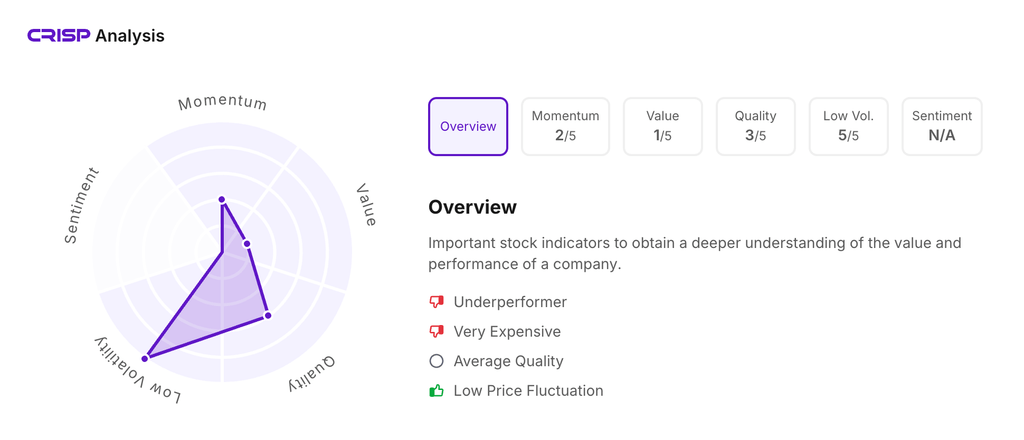
Task: Click the Value data point on radar chart
Action: pyautogui.click(x=247, y=244)
